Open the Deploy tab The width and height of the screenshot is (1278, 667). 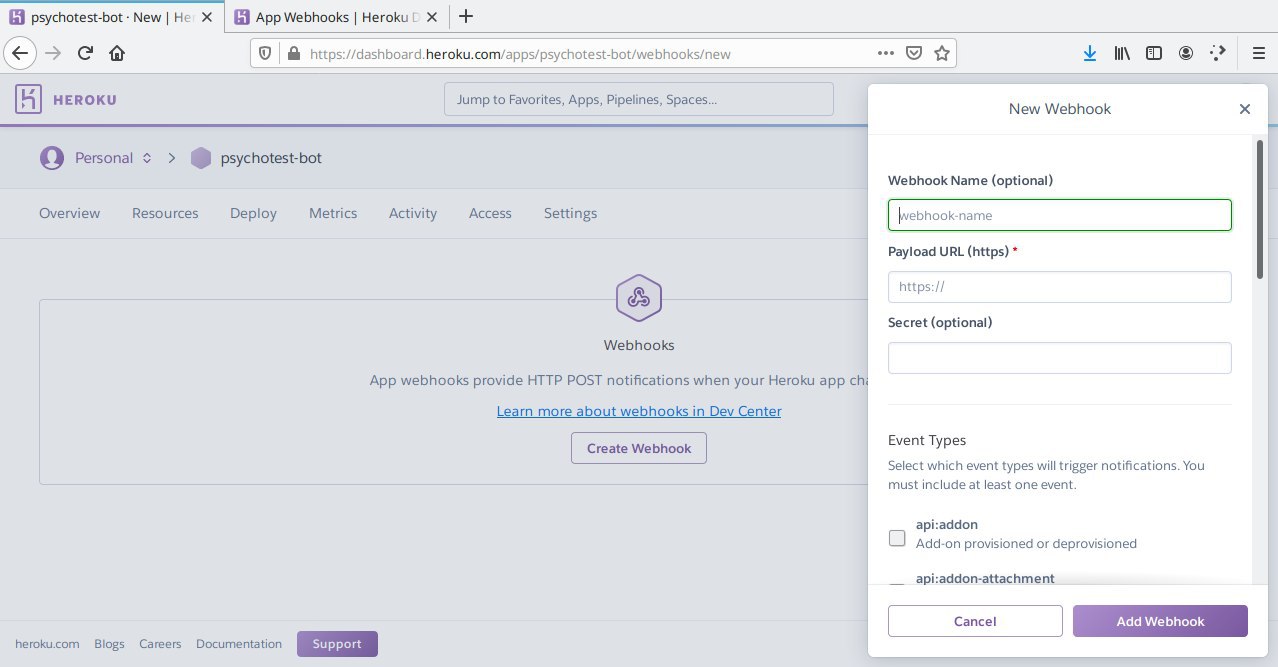coord(253,213)
